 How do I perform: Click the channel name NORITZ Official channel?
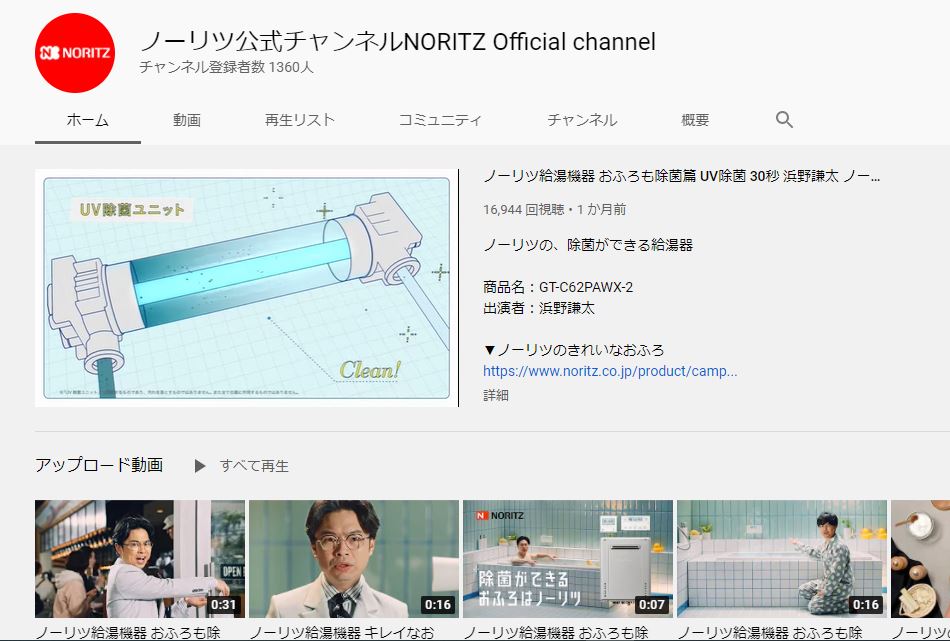click(398, 42)
